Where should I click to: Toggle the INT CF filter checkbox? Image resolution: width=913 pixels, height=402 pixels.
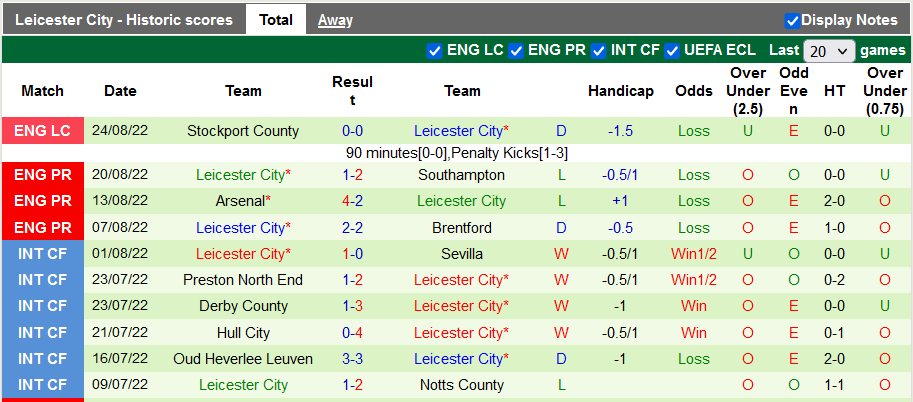(x=598, y=50)
